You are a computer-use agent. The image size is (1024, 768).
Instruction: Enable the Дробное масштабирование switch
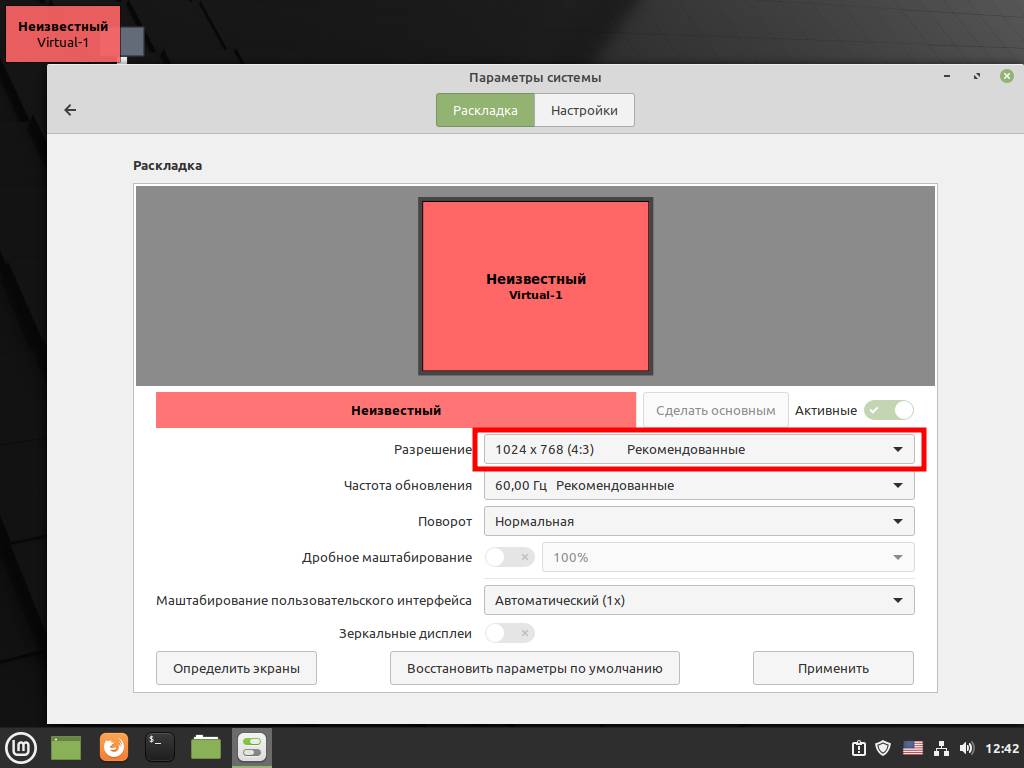pyautogui.click(x=509, y=557)
